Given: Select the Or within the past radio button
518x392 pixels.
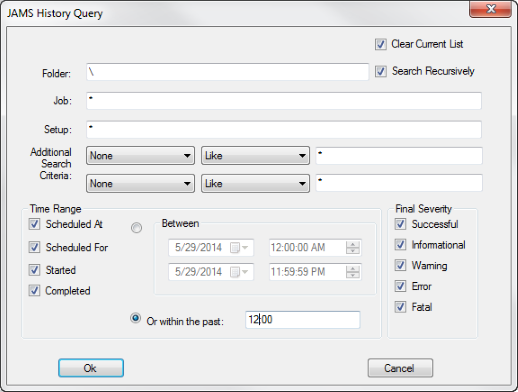Looking at the screenshot, I should [x=135, y=318].
